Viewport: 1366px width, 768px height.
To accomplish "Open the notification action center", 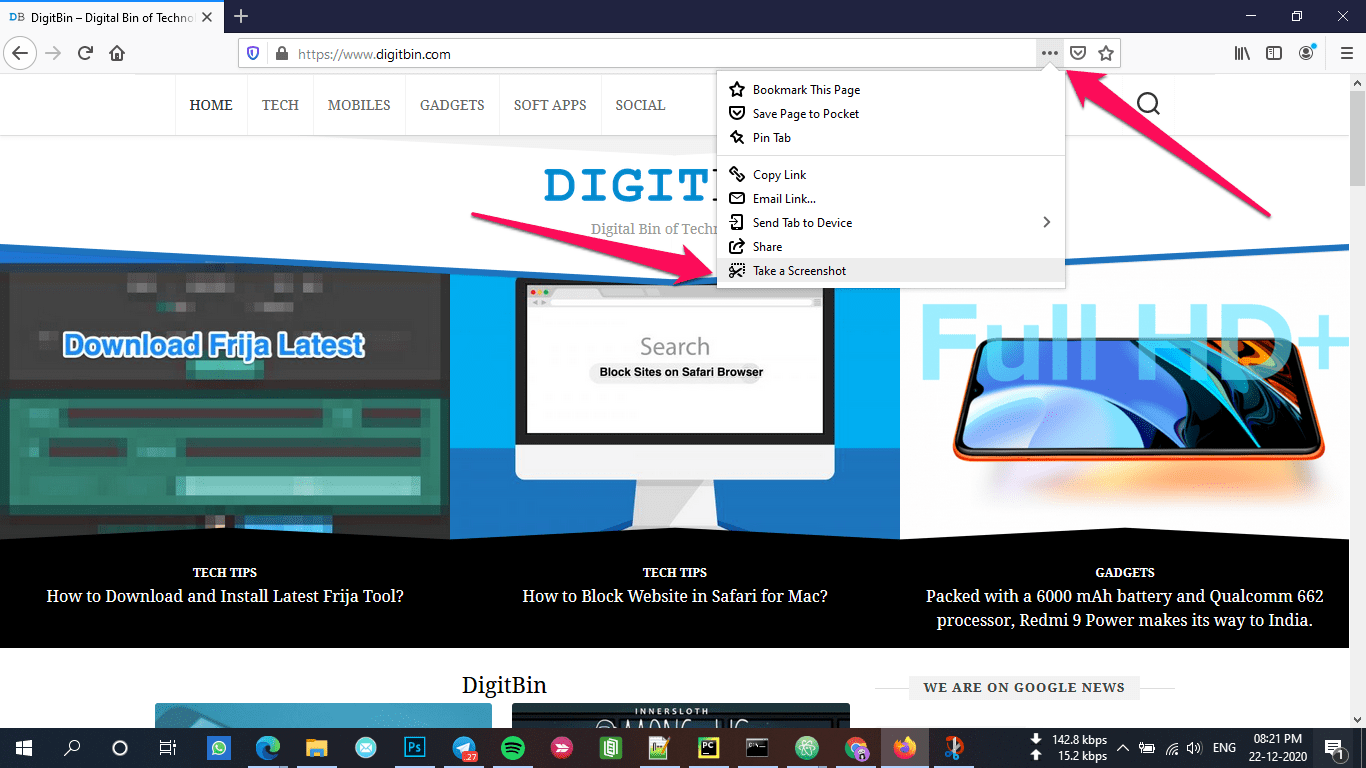I will pos(1333,748).
